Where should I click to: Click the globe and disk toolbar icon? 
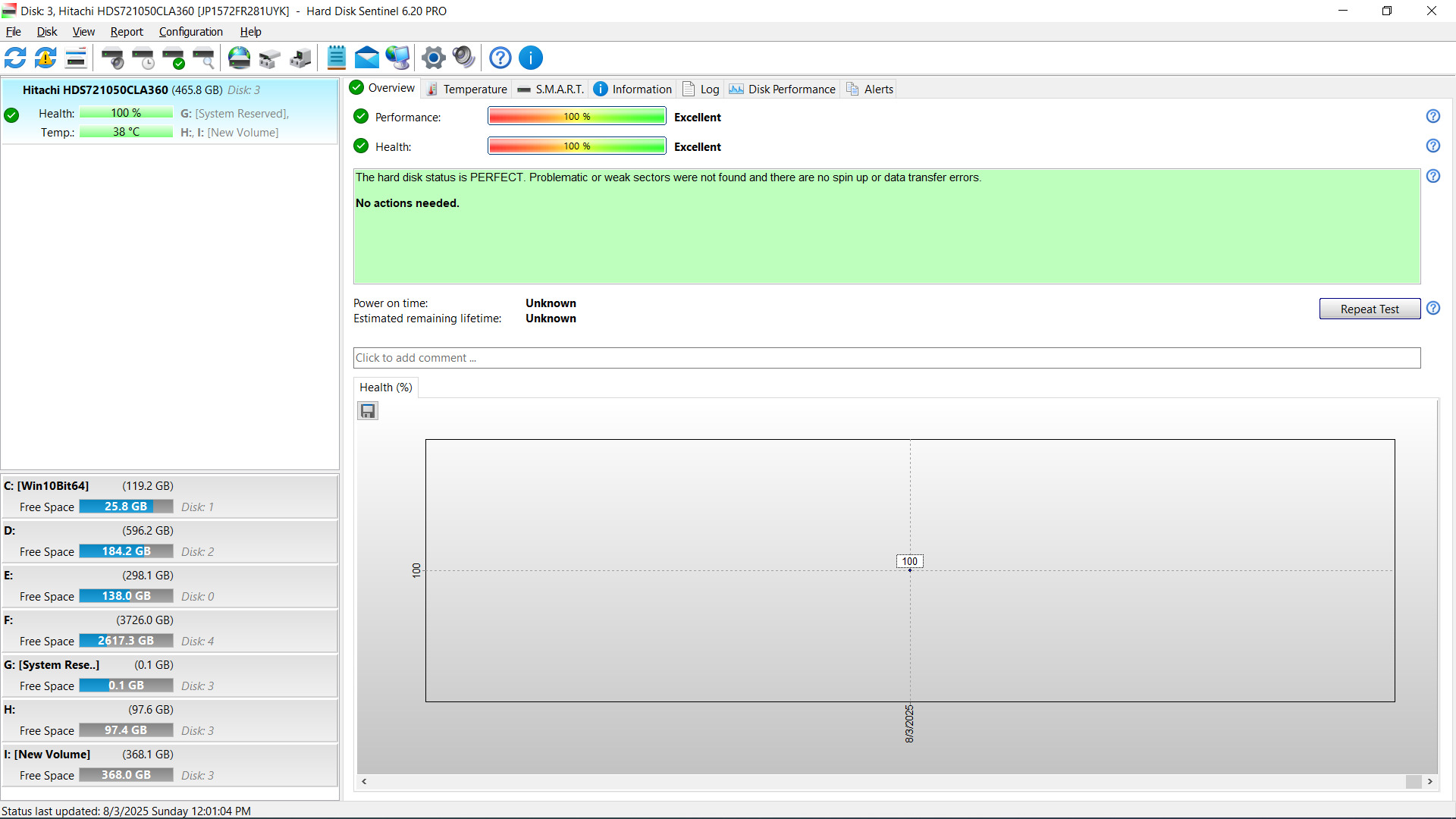(239, 58)
